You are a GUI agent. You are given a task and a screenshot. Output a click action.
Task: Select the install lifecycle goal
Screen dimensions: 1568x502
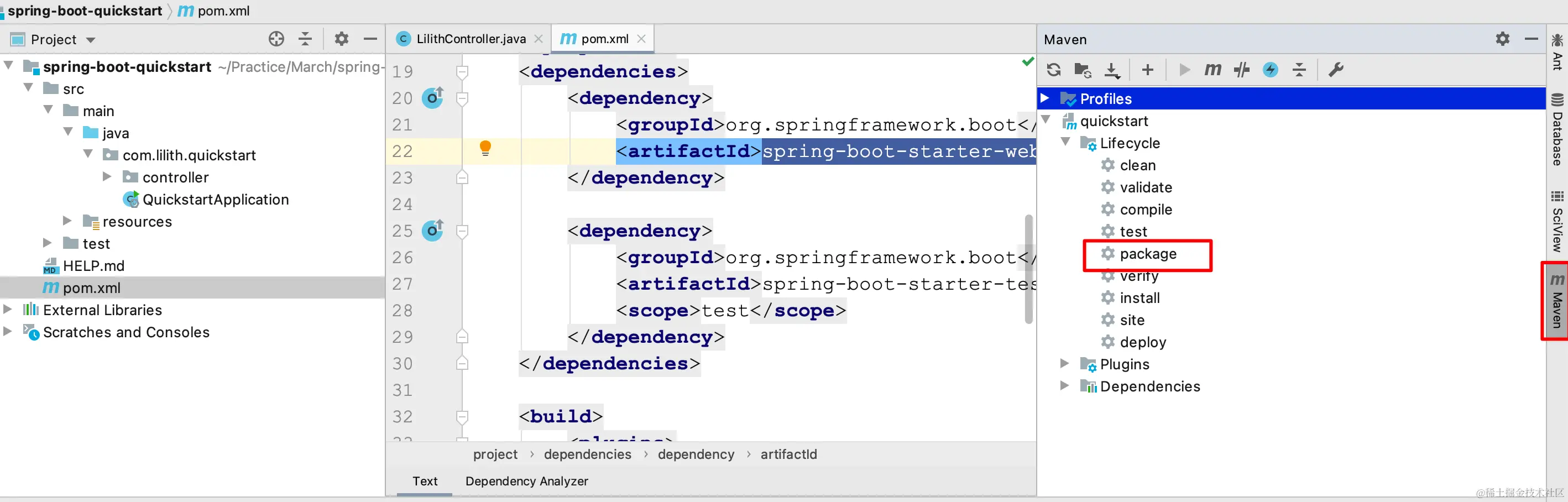click(1140, 298)
